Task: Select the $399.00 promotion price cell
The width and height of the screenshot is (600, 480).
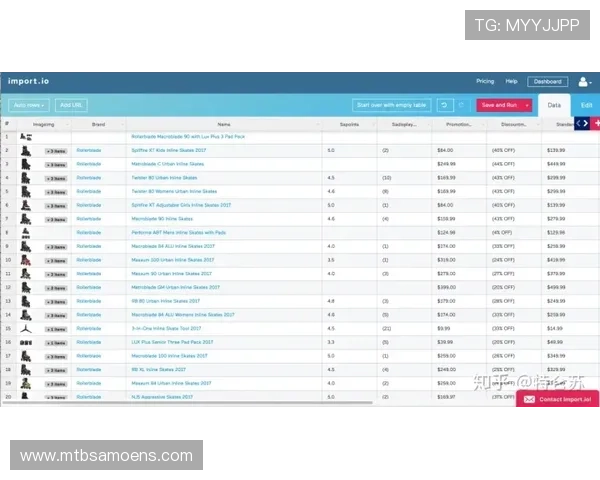Action: (x=459, y=287)
